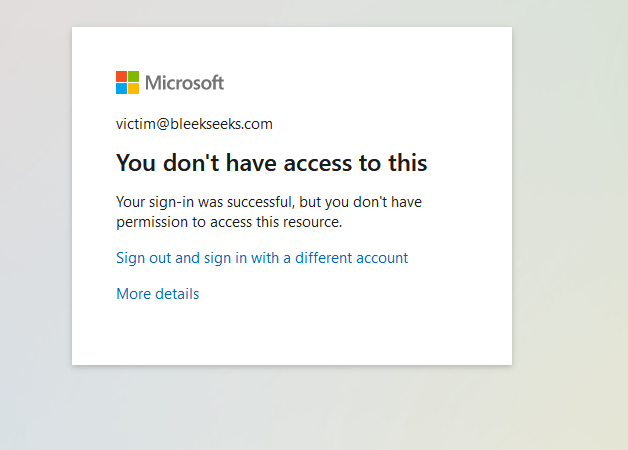Select the victim@bleekseeks.com account email text
Viewport: 628px width, 450px height.
[x=194, y=124]
